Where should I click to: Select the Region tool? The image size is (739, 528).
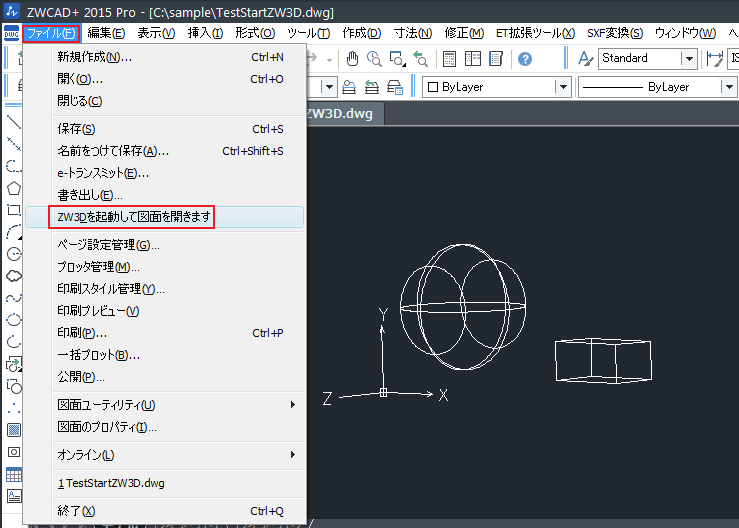tap(14, 452)
